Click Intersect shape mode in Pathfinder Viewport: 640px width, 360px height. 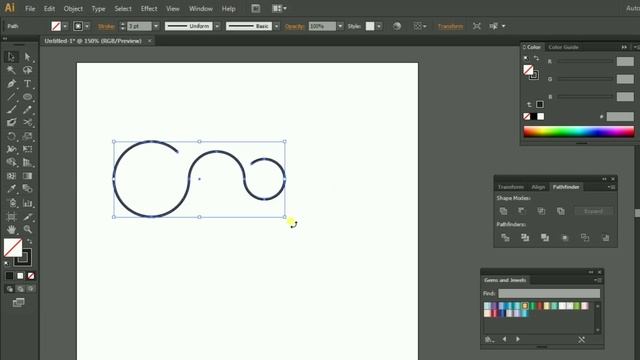pyautogui.click(x=541, y=211)
